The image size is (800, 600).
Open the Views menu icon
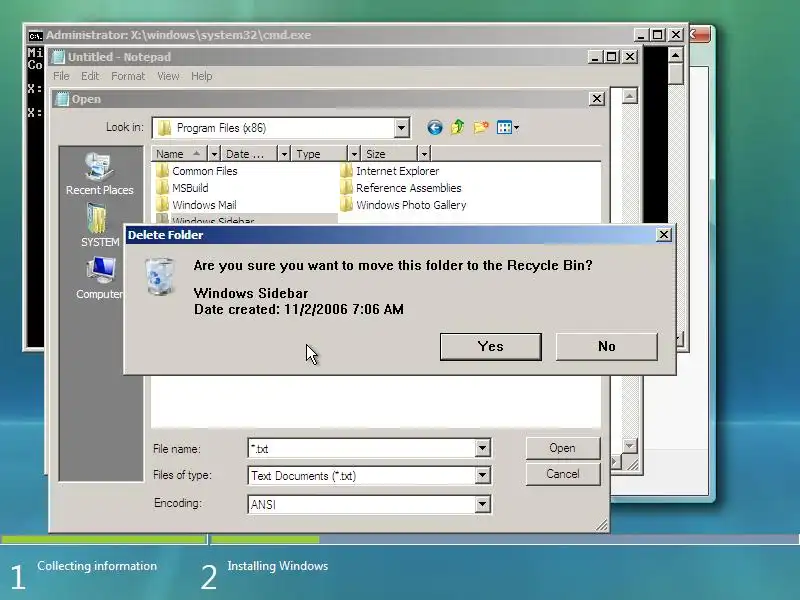pyautogui.click(x=507, y=128)
